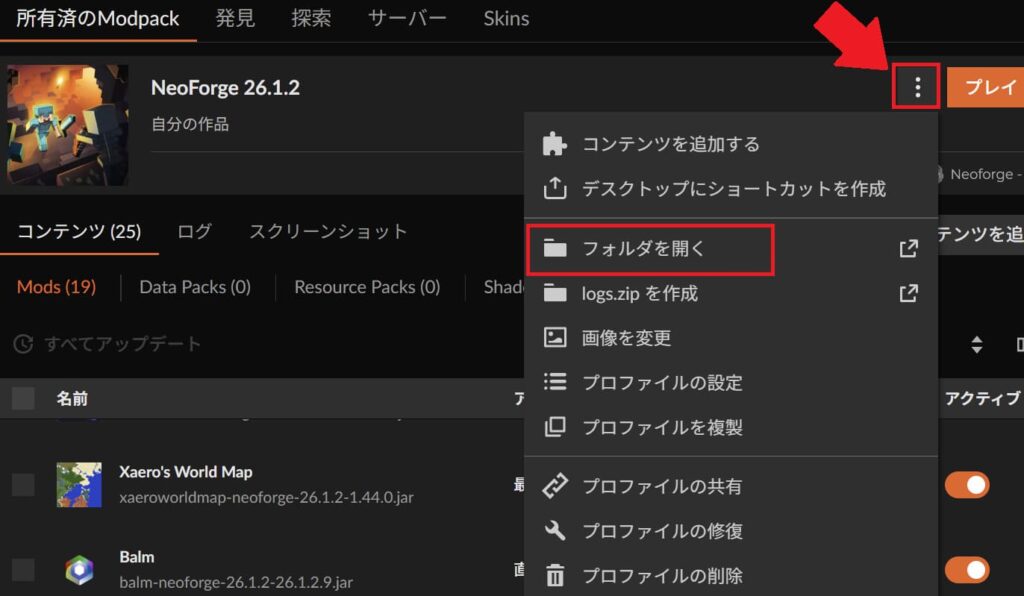Select プロファイルの共有

pos(731,486)
